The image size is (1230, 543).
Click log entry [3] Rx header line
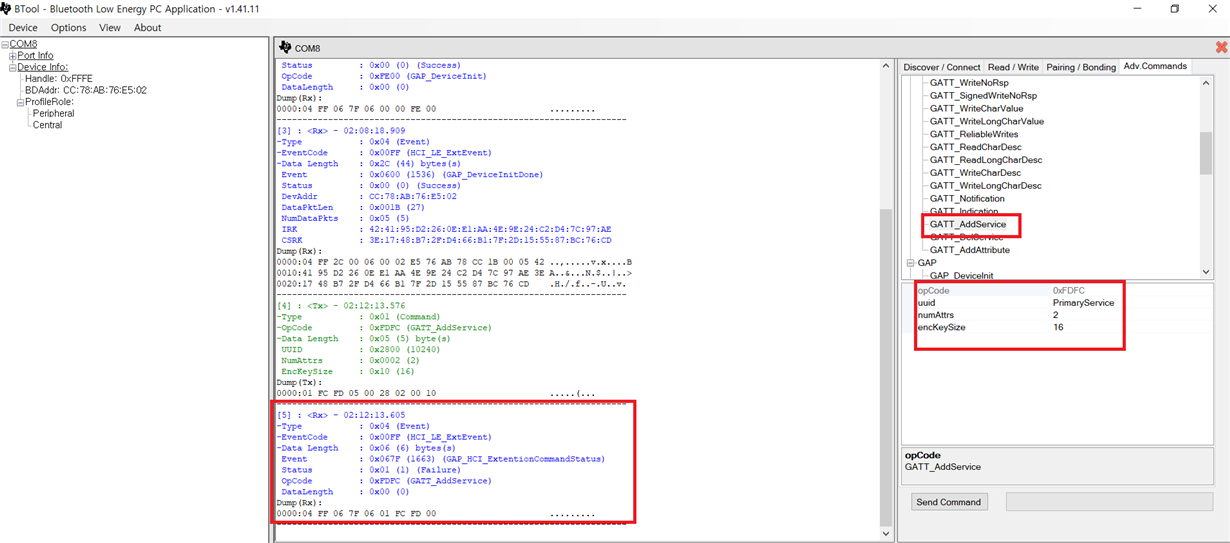click(341, 131)
